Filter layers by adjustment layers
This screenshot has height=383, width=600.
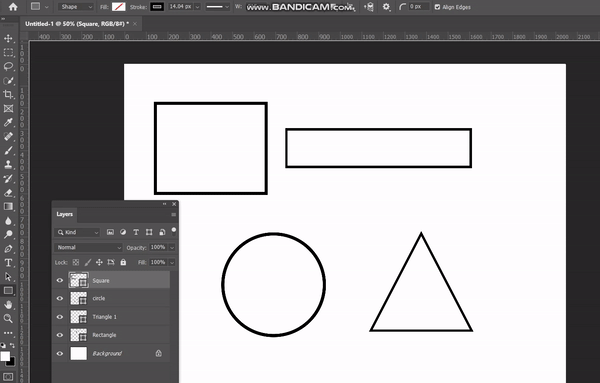coord(123,232)
